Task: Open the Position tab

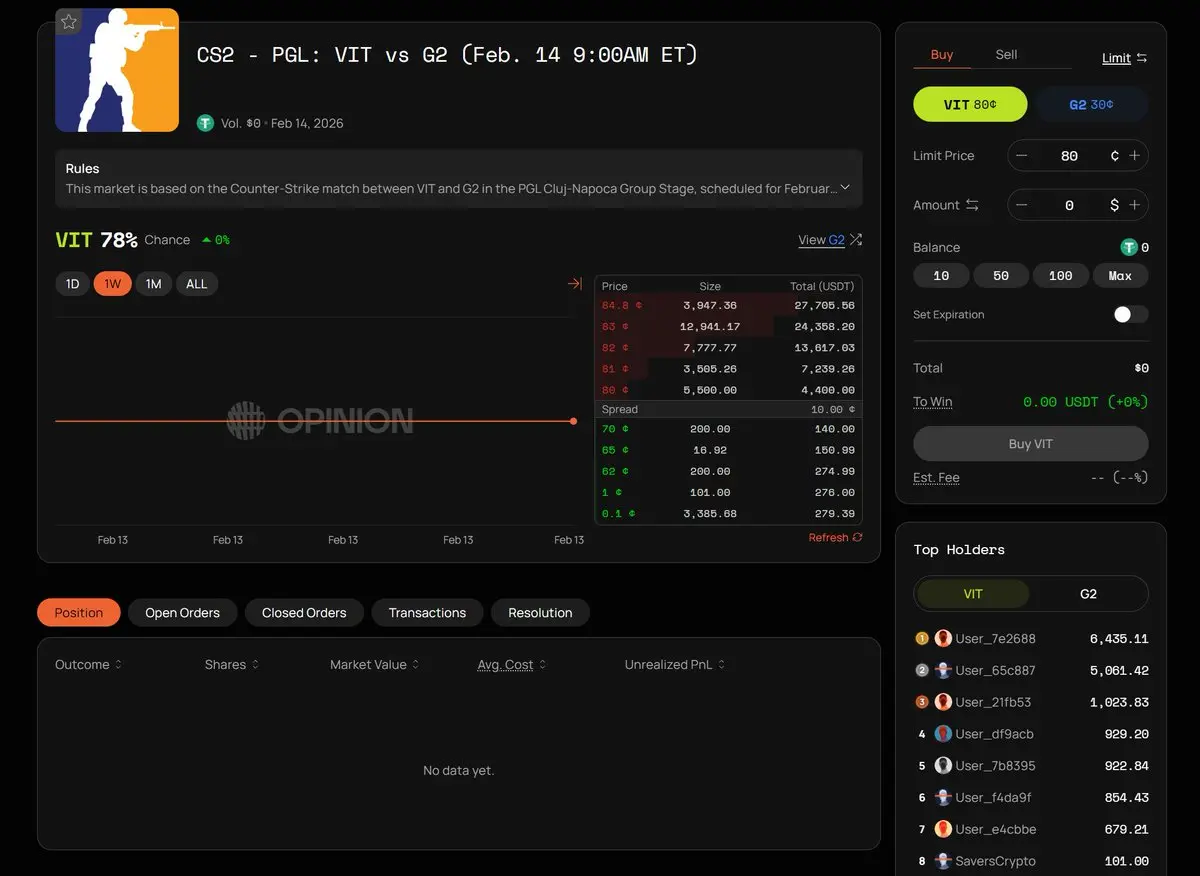Action: (79, 613)
